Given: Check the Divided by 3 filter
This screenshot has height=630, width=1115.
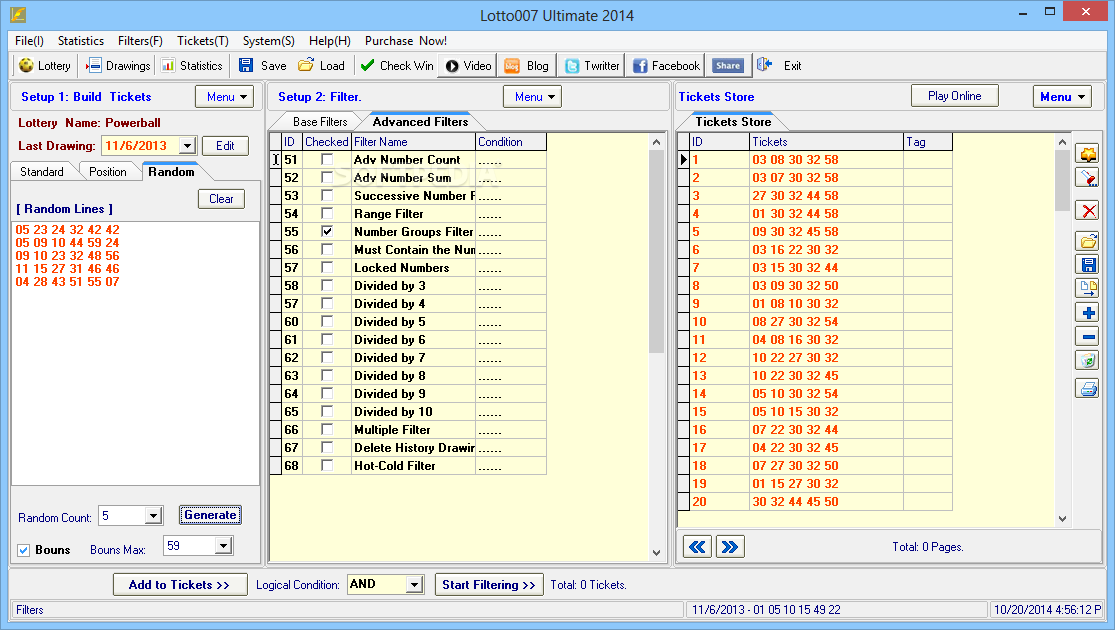Looking at the screenshot, I should 327,285.
